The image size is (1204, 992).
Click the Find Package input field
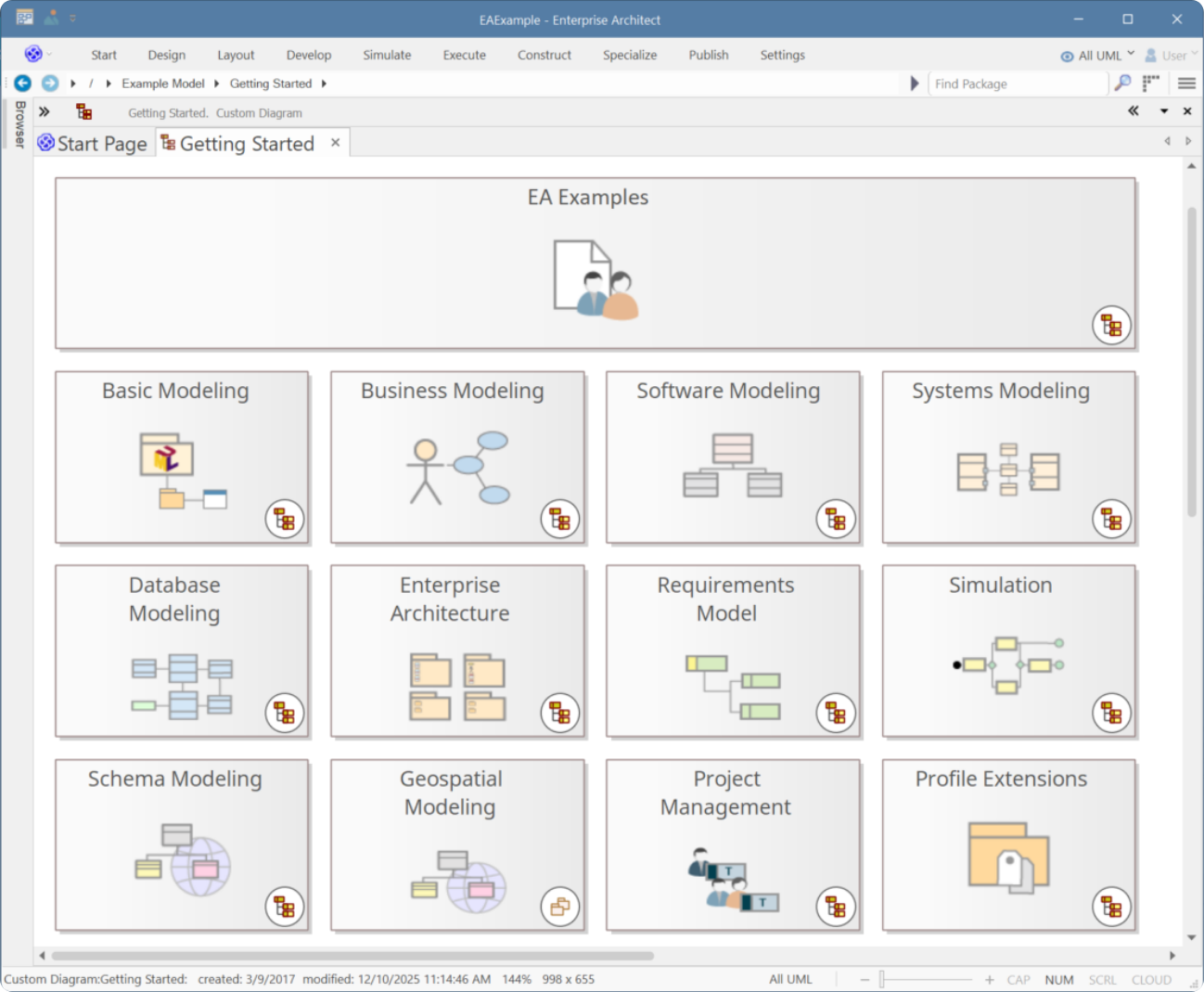(1018, 84)
